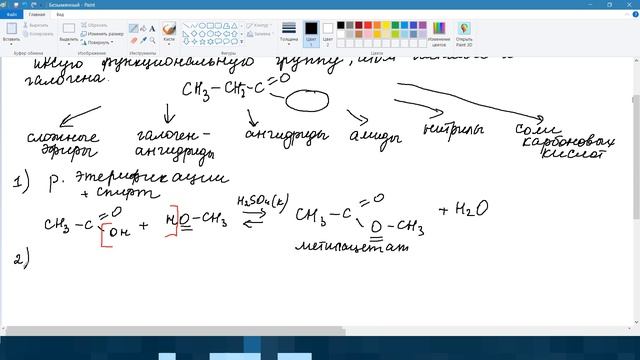640x360 pixels.
Task: Select the Down arrow shape
Action: [x=186, y=42]
